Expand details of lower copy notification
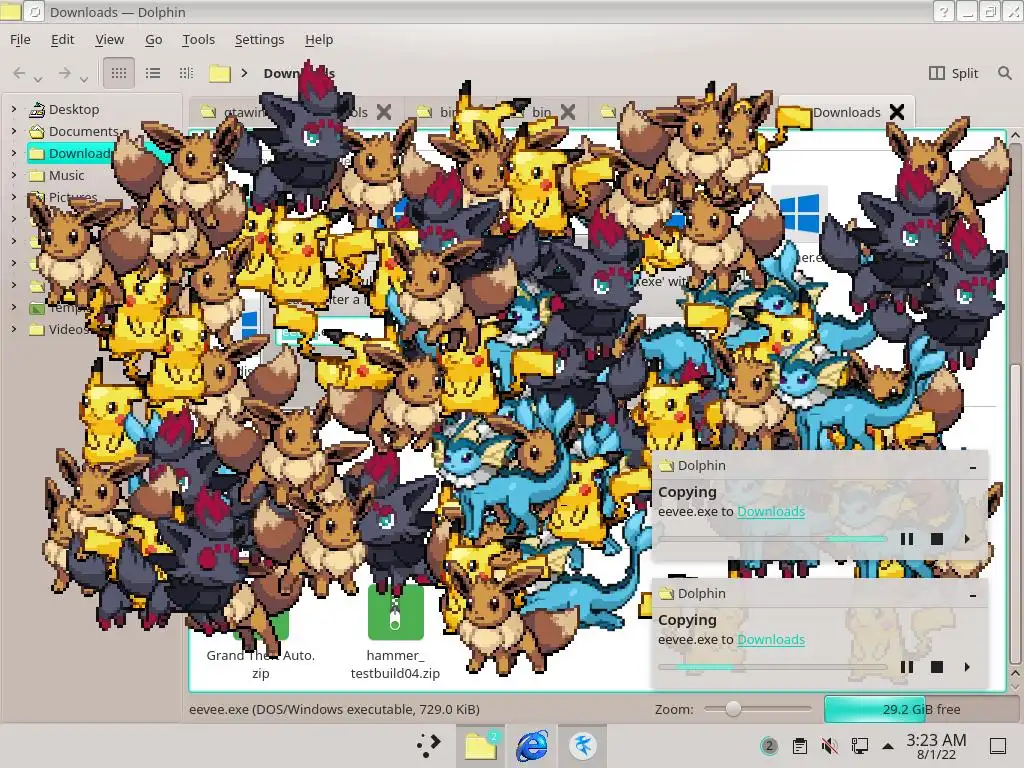Viewport: 1024px width, 768px height. coord(967,667)
